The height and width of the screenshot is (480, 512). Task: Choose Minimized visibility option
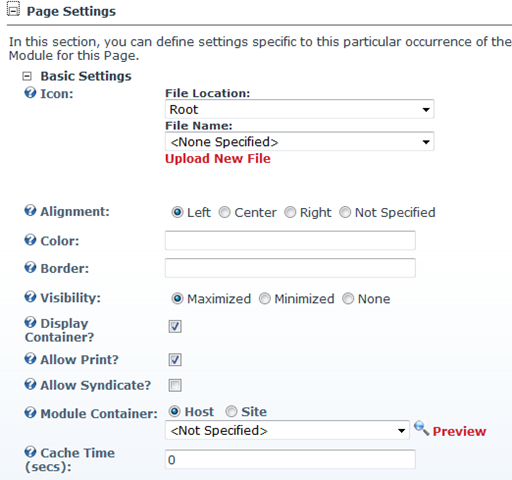(265, 299)
